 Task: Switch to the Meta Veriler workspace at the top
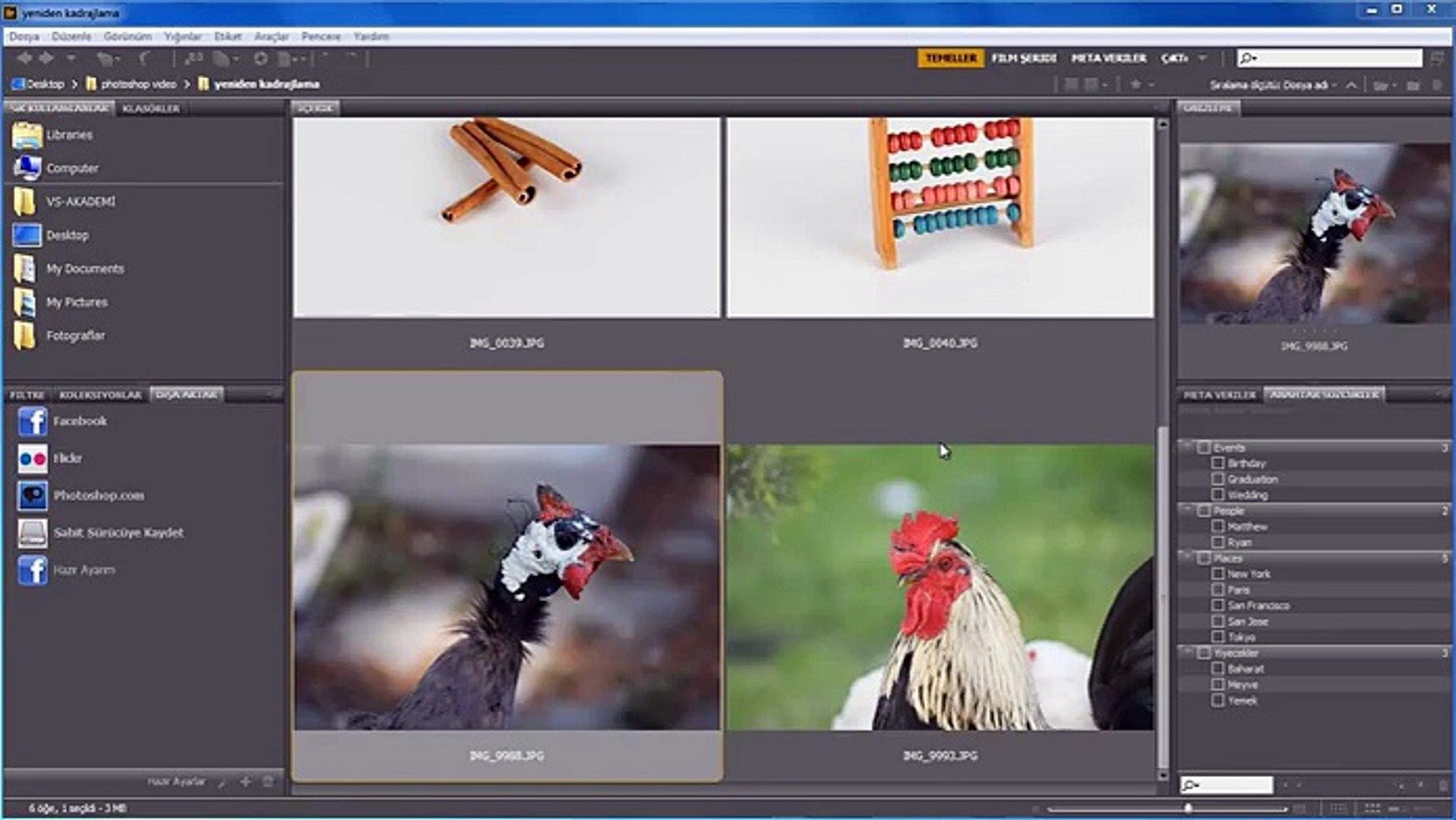[1108, 58]
